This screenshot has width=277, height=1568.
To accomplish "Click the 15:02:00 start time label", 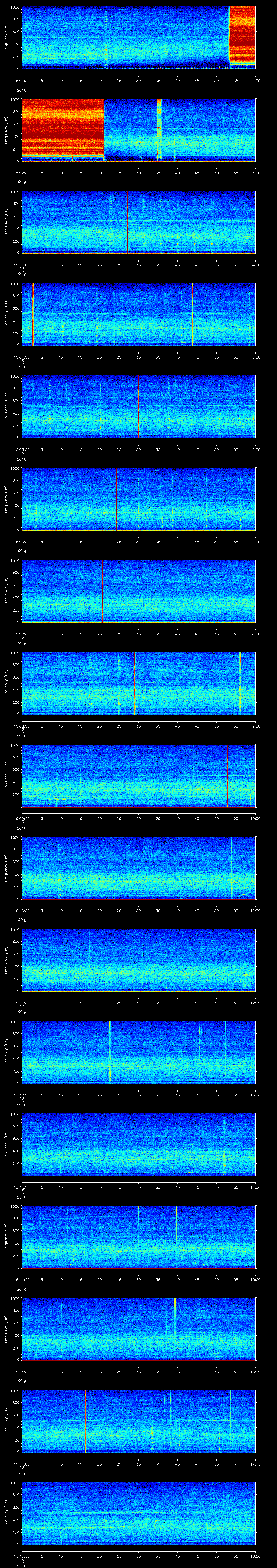I will coord(21,173).
